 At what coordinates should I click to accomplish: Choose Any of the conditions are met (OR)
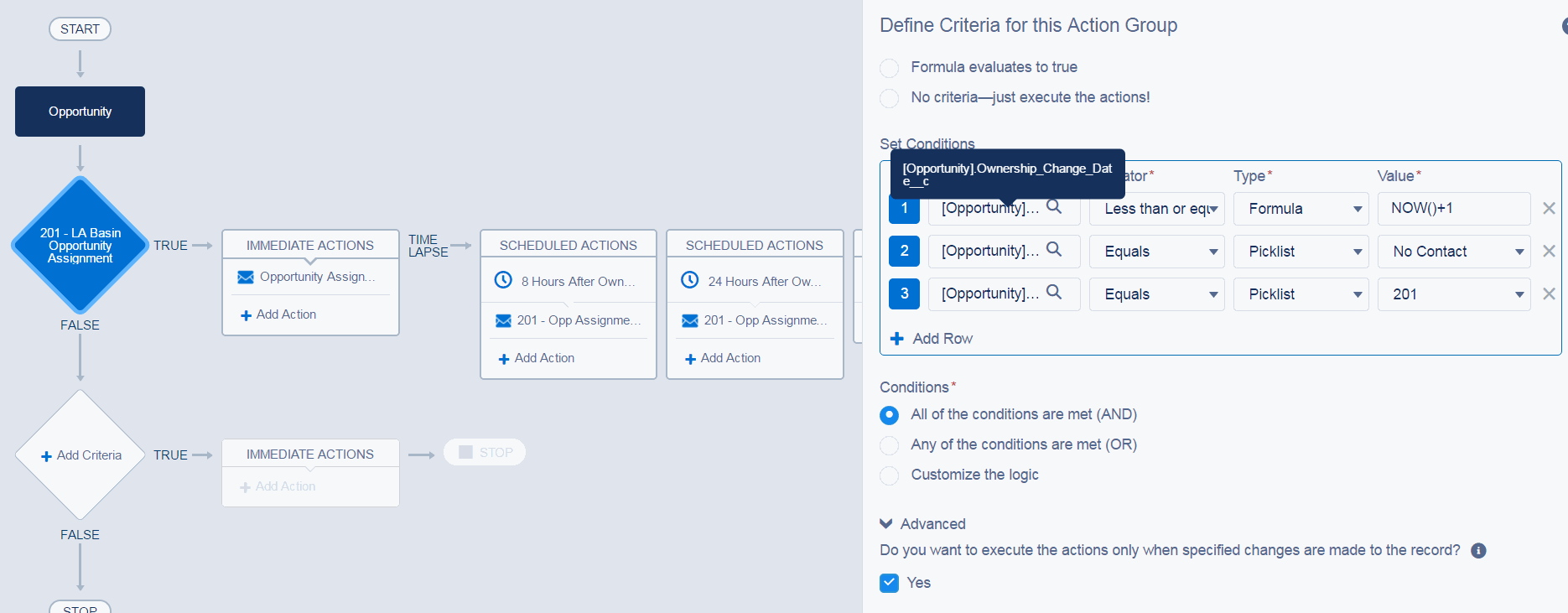point(890,445)
